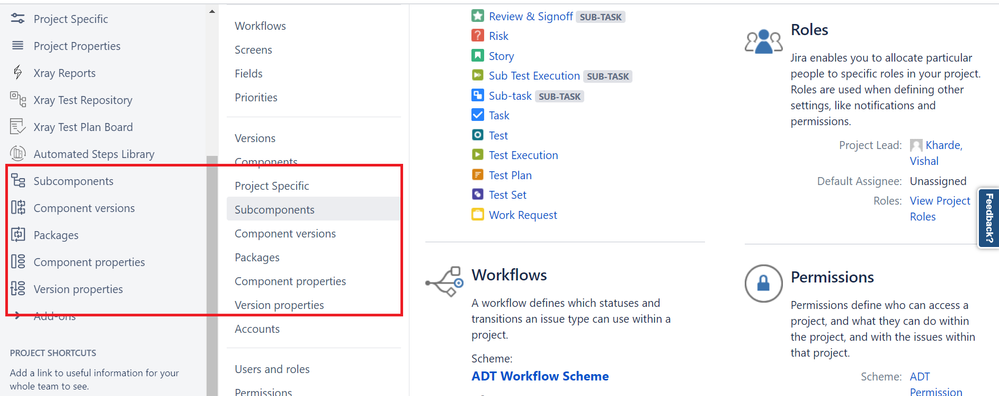The image size is (999, 396).
Task: Click the Project Properties list icon
Action: [18, 46]
